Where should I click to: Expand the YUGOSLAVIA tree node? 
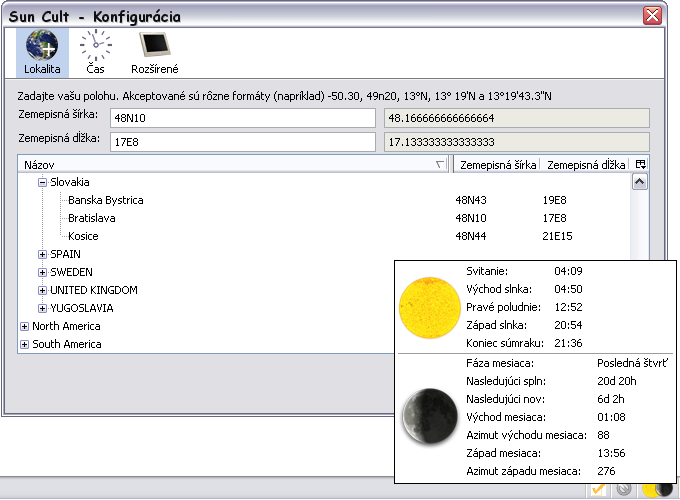tap(42, 308)
